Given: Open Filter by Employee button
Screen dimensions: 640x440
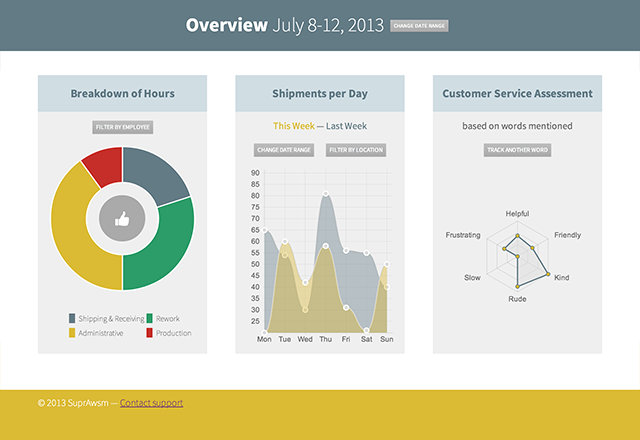Looking at the screenshot, I should [x=122, y=127].
